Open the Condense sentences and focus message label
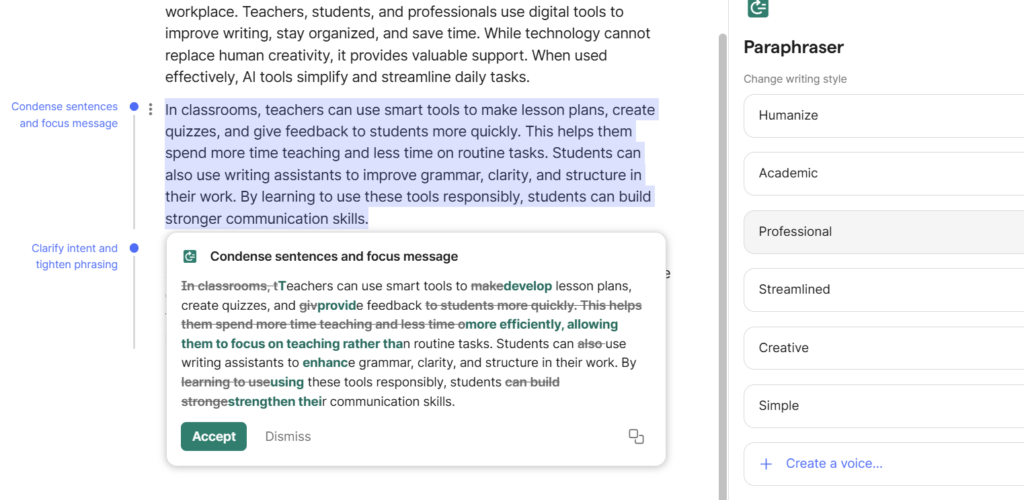The height and width of the screenshot is (500, 1024). (x=65, y=115)
